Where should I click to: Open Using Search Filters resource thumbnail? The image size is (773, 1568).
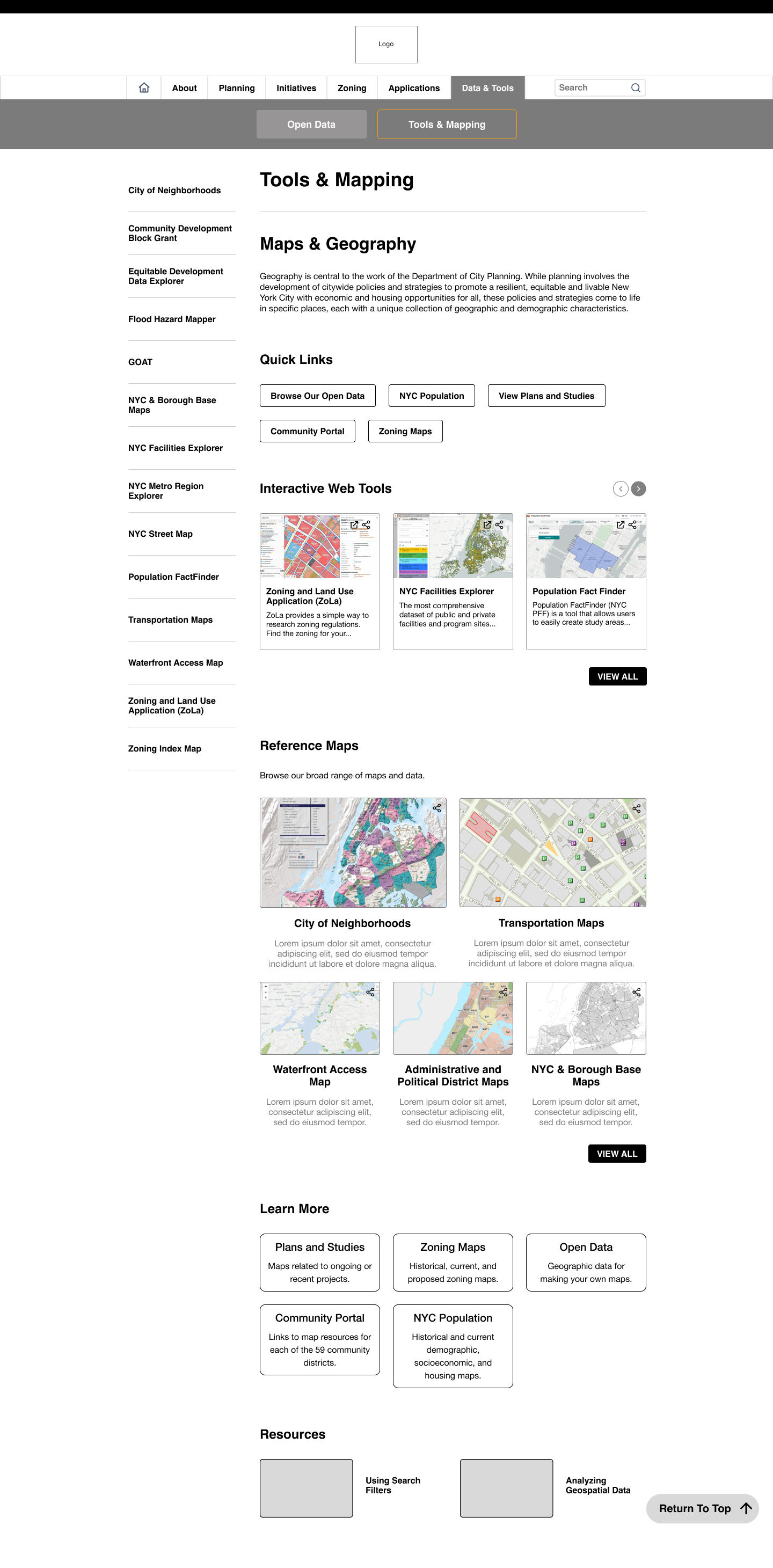click(x=306, y=1487)
